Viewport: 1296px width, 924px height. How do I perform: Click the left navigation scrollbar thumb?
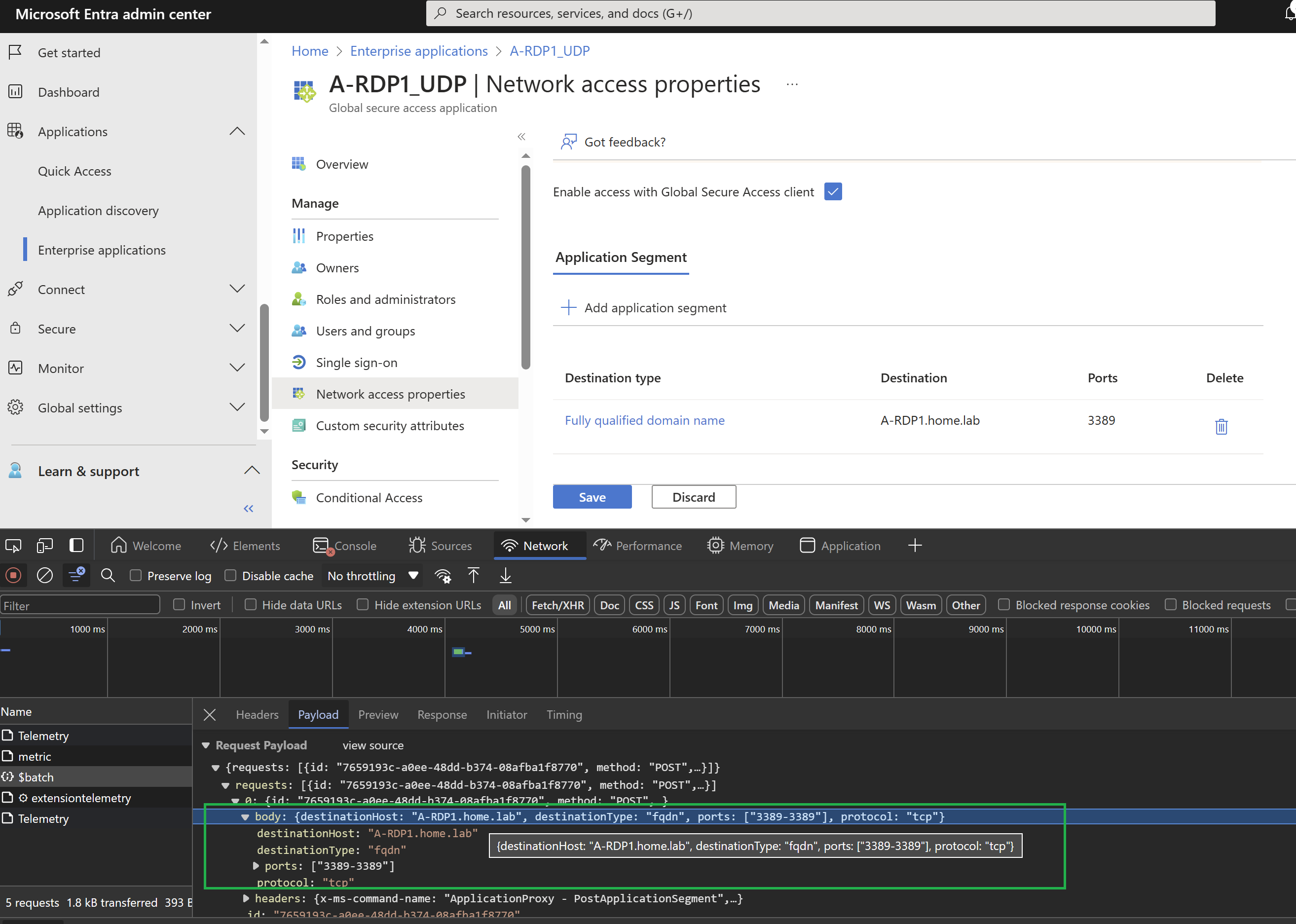pos(264,363)
